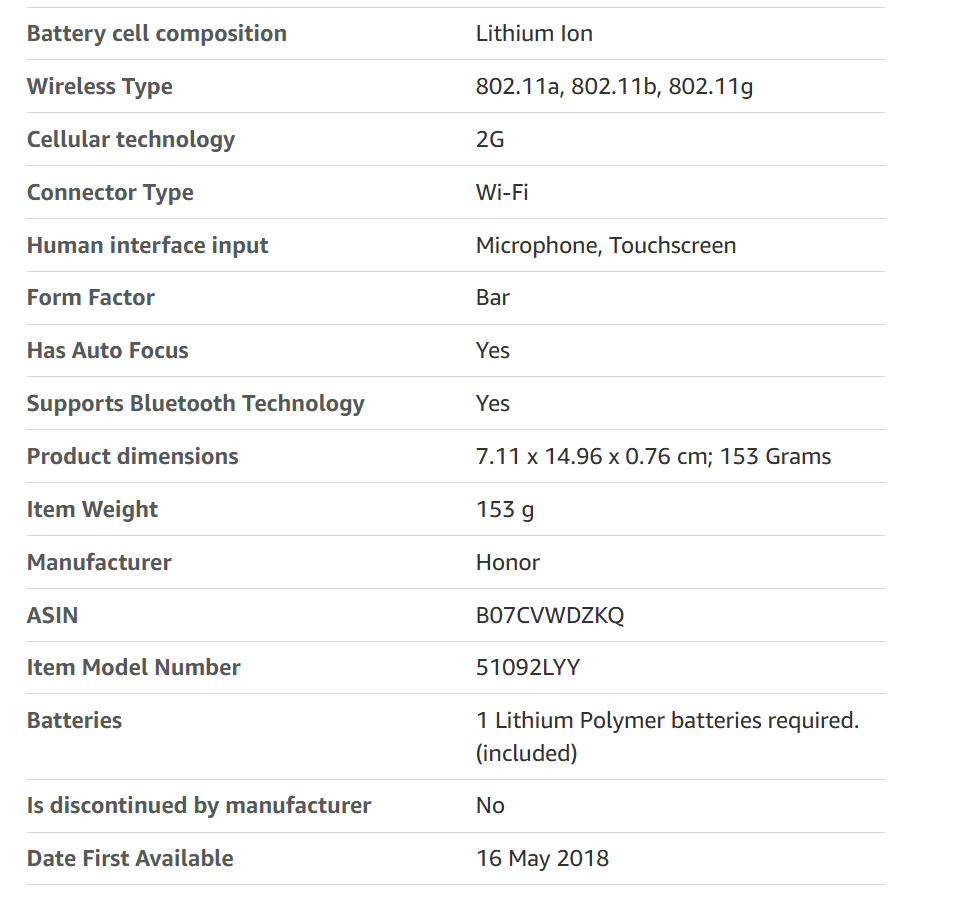
Task: Select the Lithium Ion value
Action: 534,33
